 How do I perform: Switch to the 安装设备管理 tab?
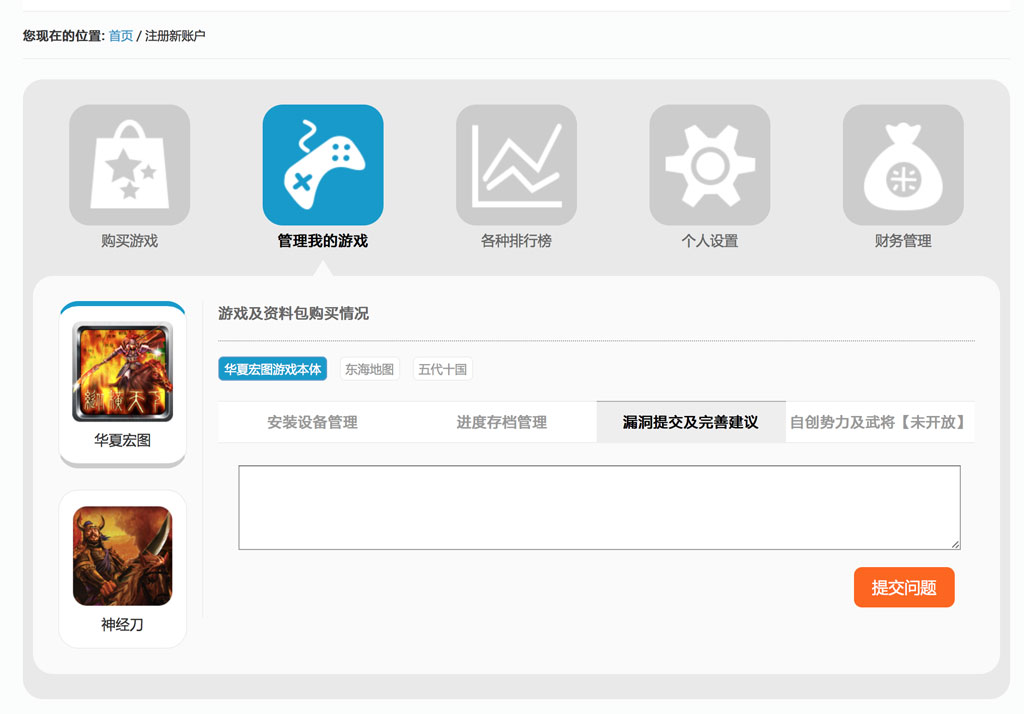[312, 422]
